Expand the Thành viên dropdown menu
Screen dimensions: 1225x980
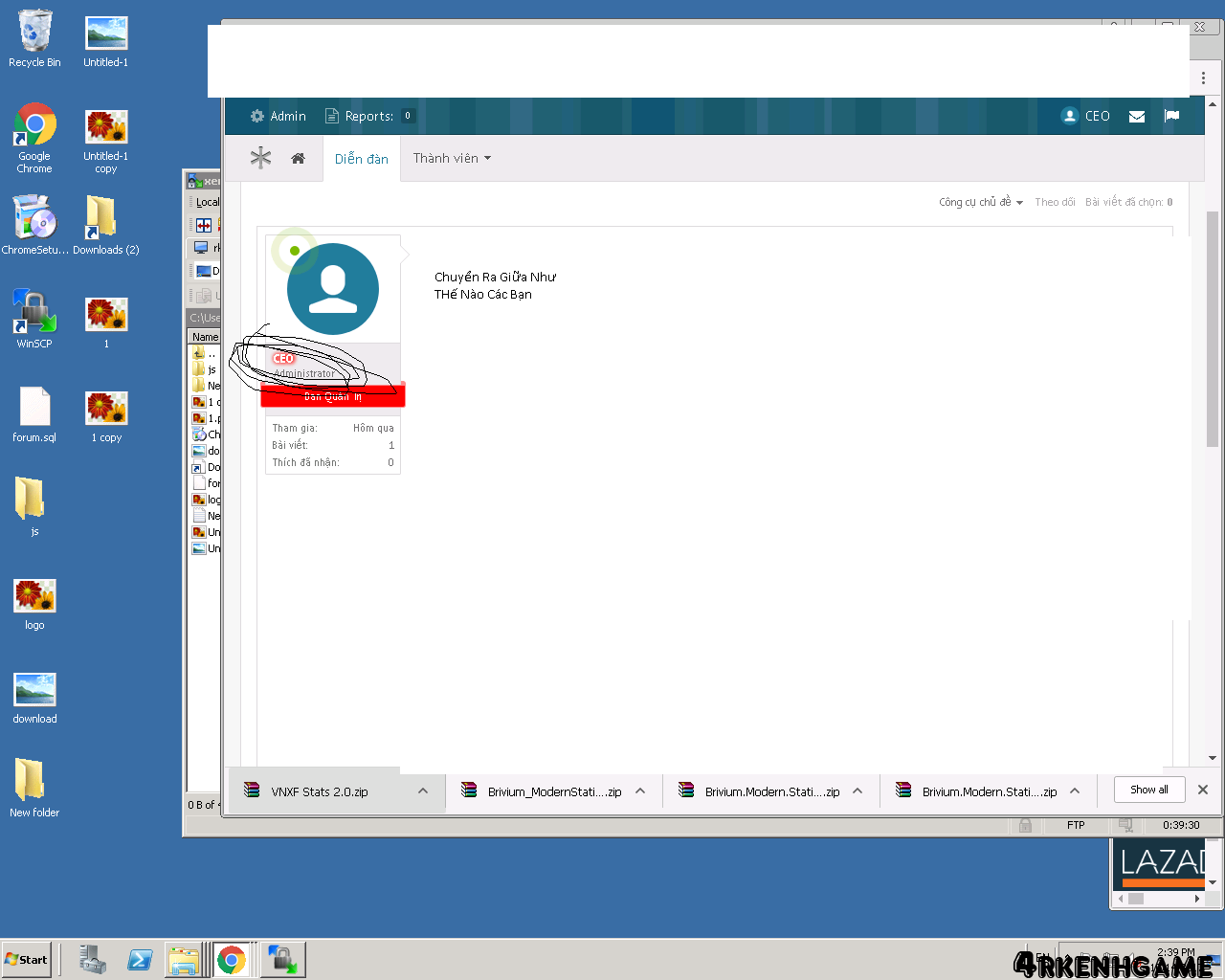coord(452,159)
